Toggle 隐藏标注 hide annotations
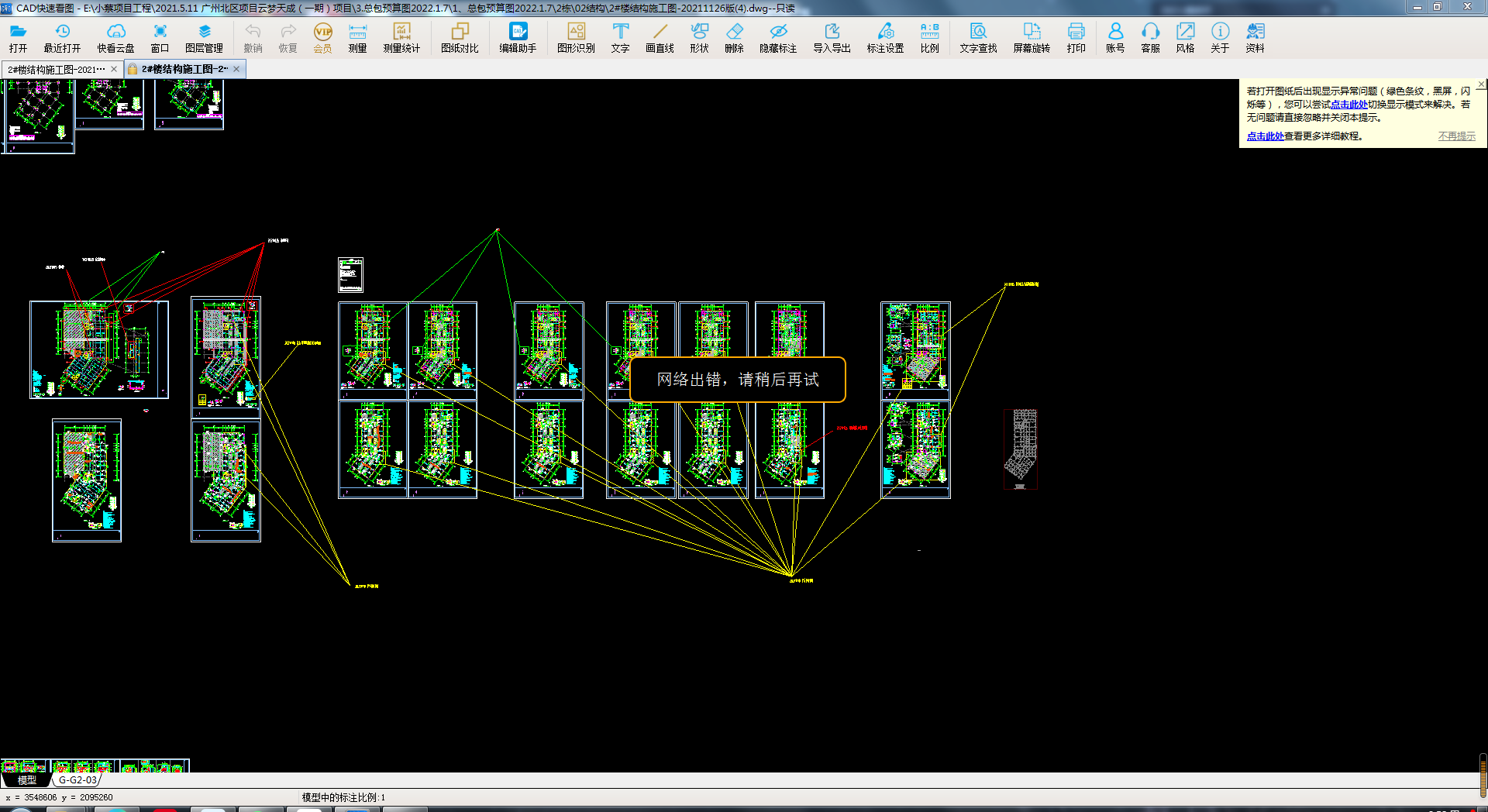This screenshot has height=812, width=1488. (x=778, y=37)
